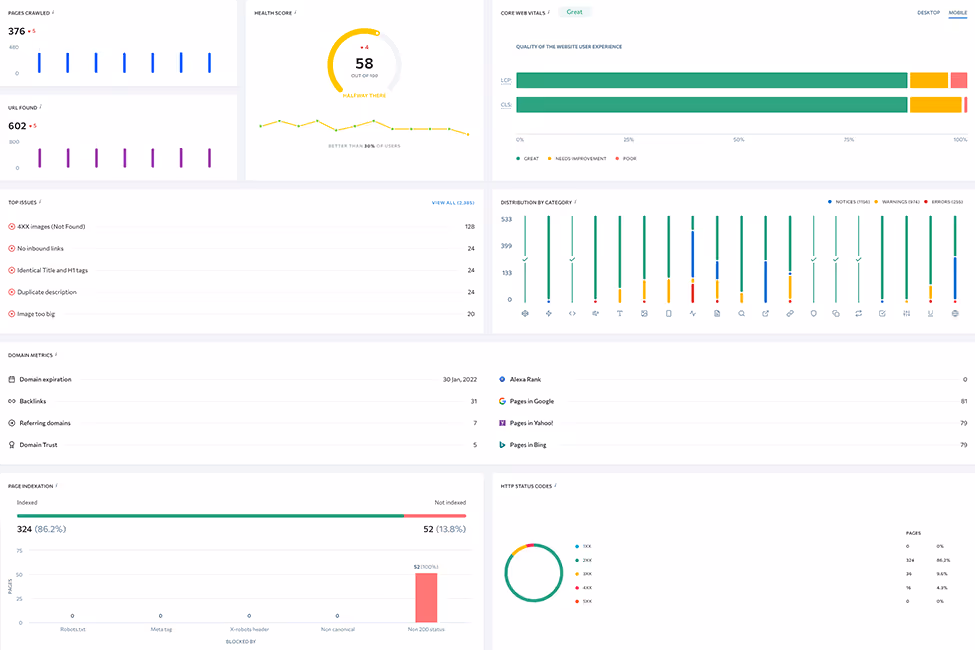Screen dimensions: 975x650
Task: Click the error icon beside 4XX images
Action: pos(12,227)
